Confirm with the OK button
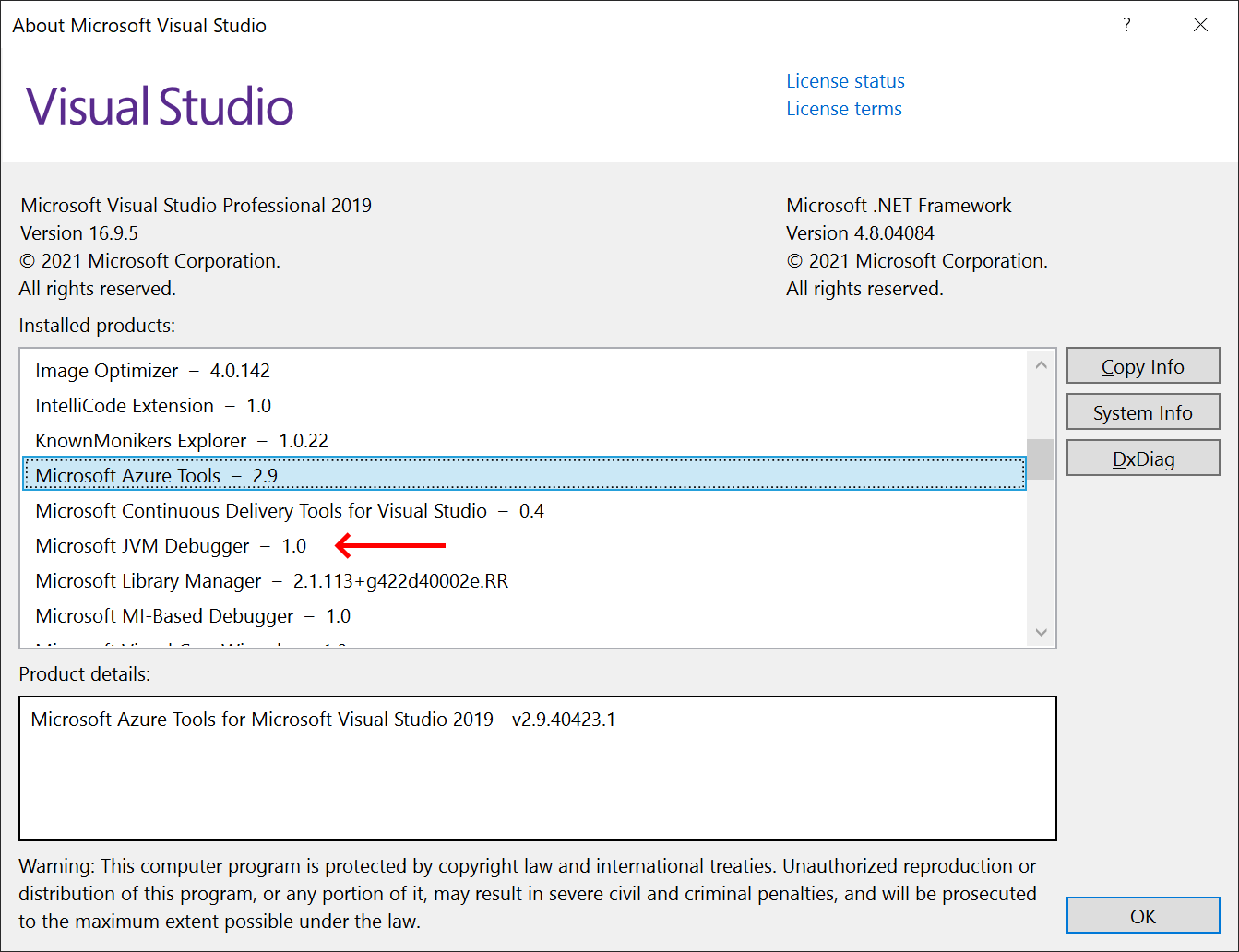The height and width of the screenshot is (952, 1239). point(1143,916)
